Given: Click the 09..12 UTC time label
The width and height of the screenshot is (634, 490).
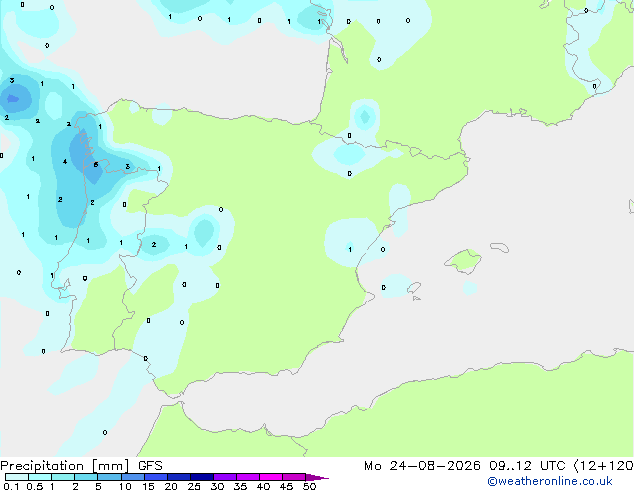Looking at the screenshot, I should point(527,466).
